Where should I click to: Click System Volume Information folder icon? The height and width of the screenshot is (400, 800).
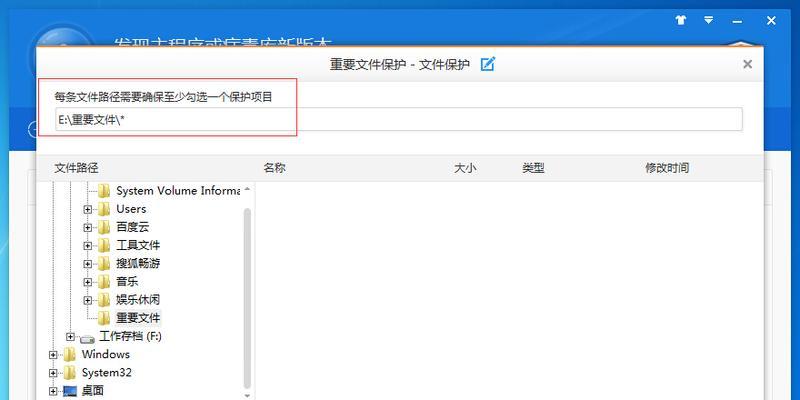pos(104,191)
